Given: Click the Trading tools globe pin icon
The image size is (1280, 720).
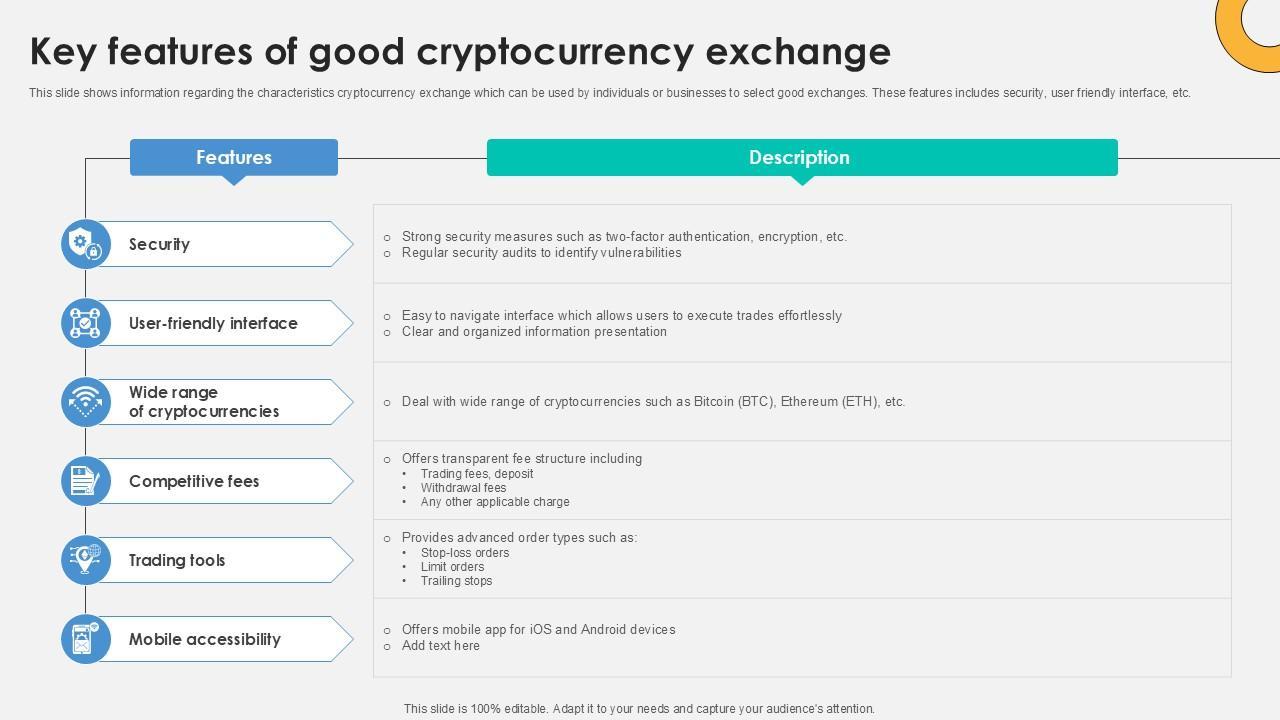Looking at the screenshot, I should pos(85,560).
